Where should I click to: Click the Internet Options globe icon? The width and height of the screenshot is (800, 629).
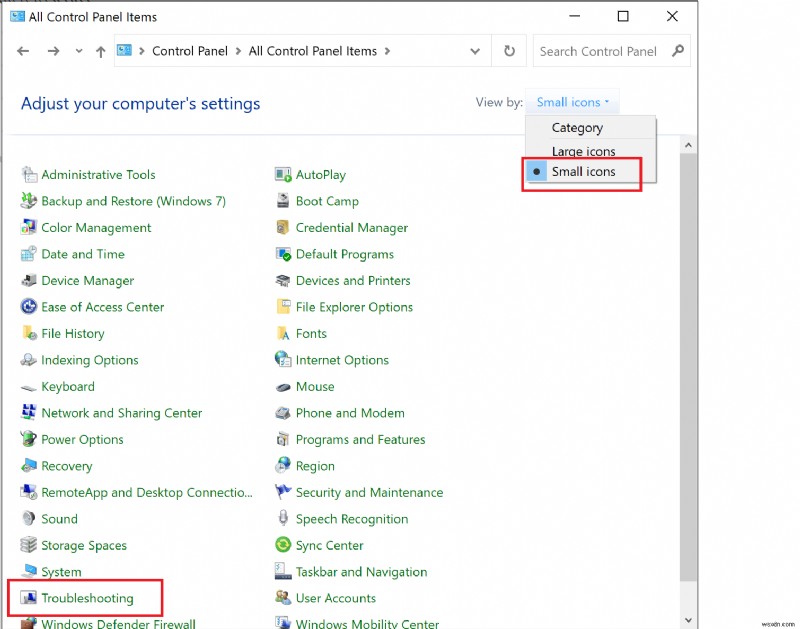pyautogui.click(x=283, y=360)
